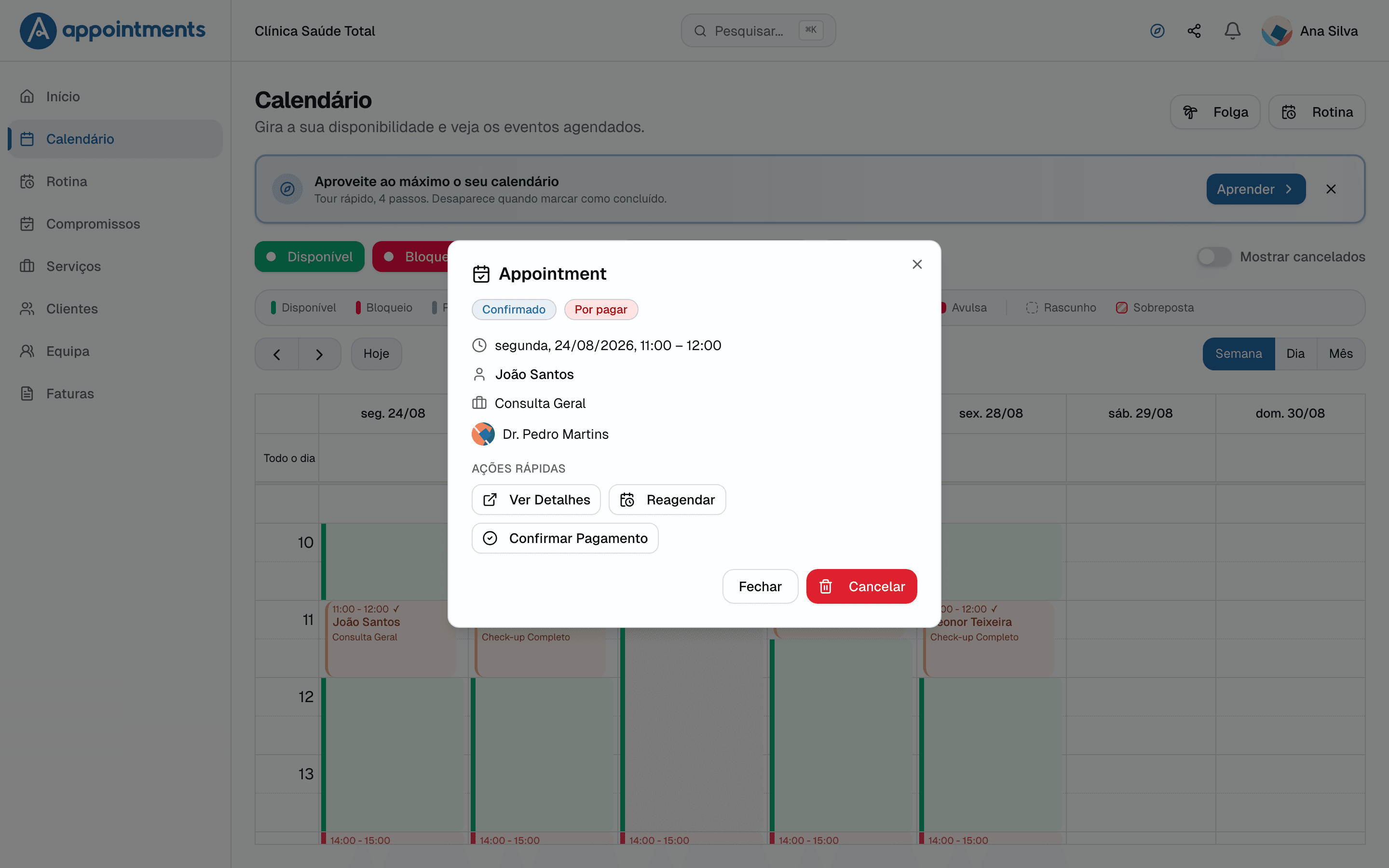Switch to Dia view
1389x868 pixels.
(1295, 354)
